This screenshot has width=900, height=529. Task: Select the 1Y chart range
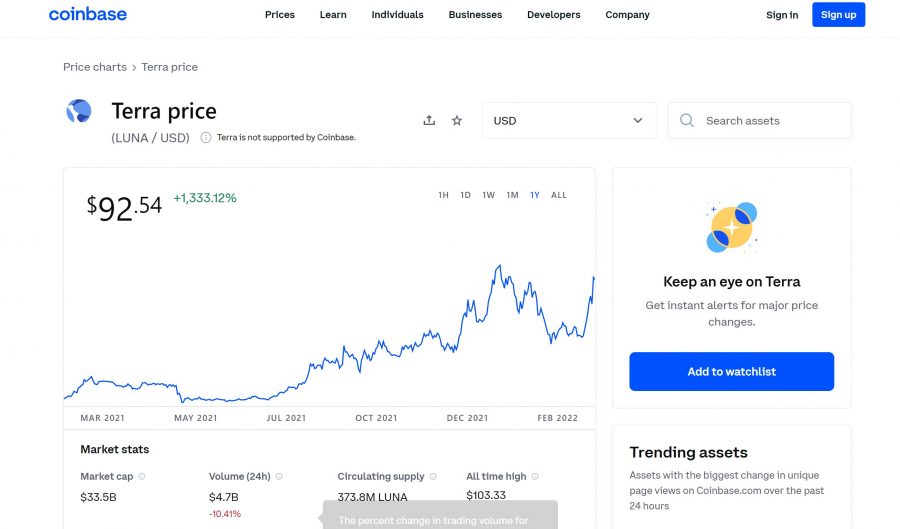(x=535, y=195)
